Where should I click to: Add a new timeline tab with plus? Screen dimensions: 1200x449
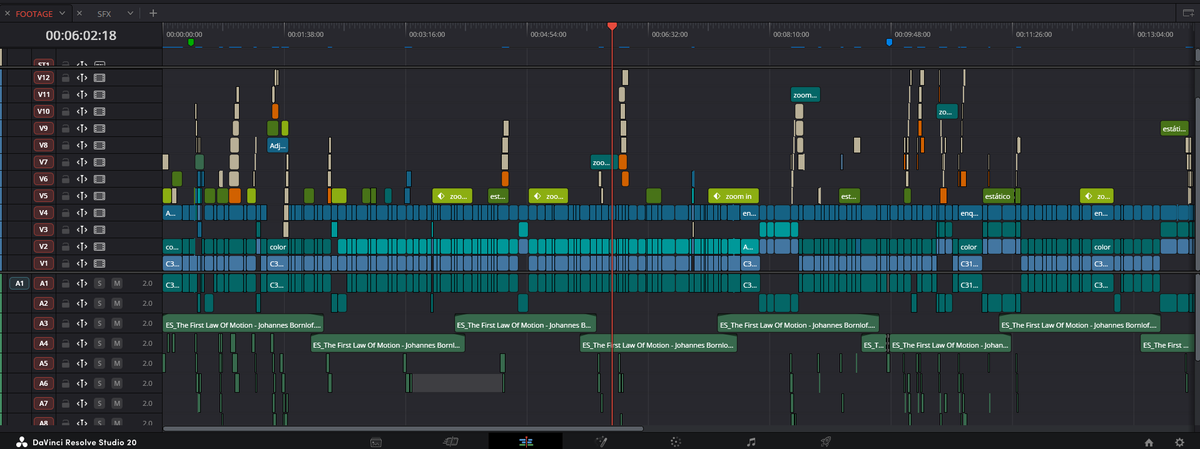153,13
